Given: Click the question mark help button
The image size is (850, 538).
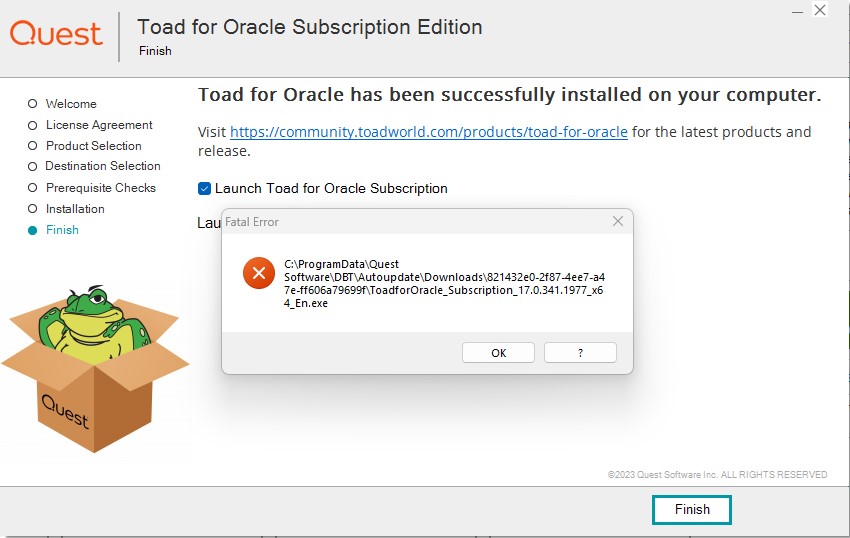Looking at the screenshot, I should (x=580, y=353).
